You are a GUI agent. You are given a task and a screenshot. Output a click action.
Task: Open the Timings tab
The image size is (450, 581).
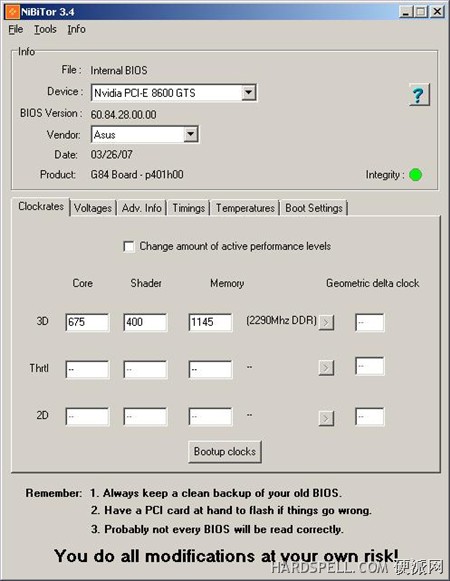point(188,208)
